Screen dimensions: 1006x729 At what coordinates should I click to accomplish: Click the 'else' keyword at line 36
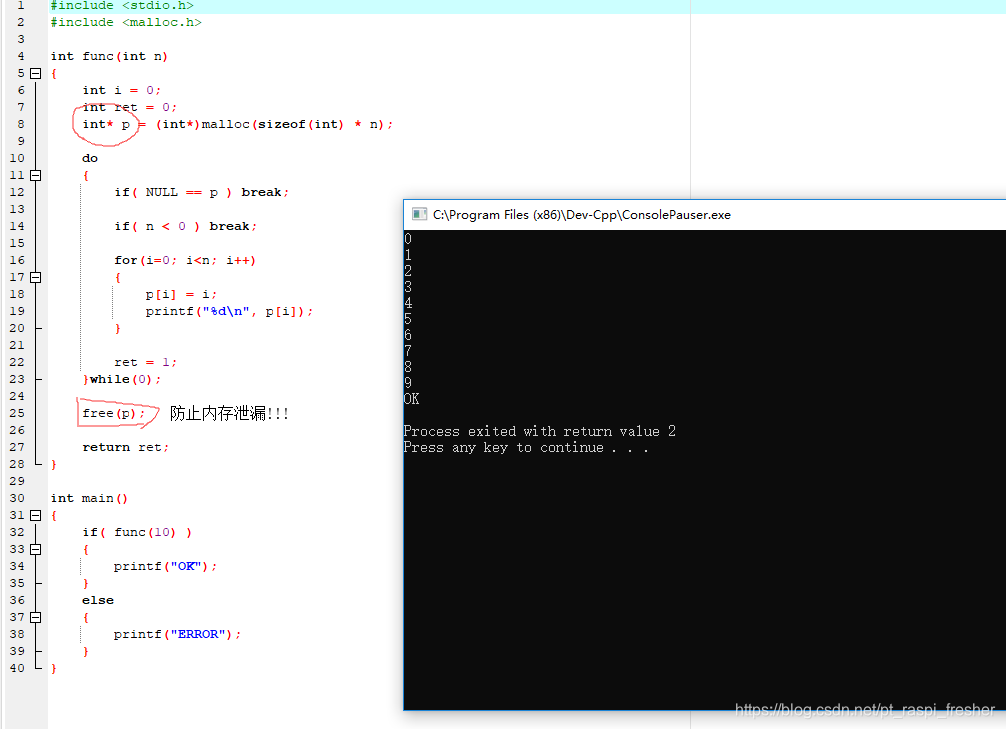click(x=98, y=601)
